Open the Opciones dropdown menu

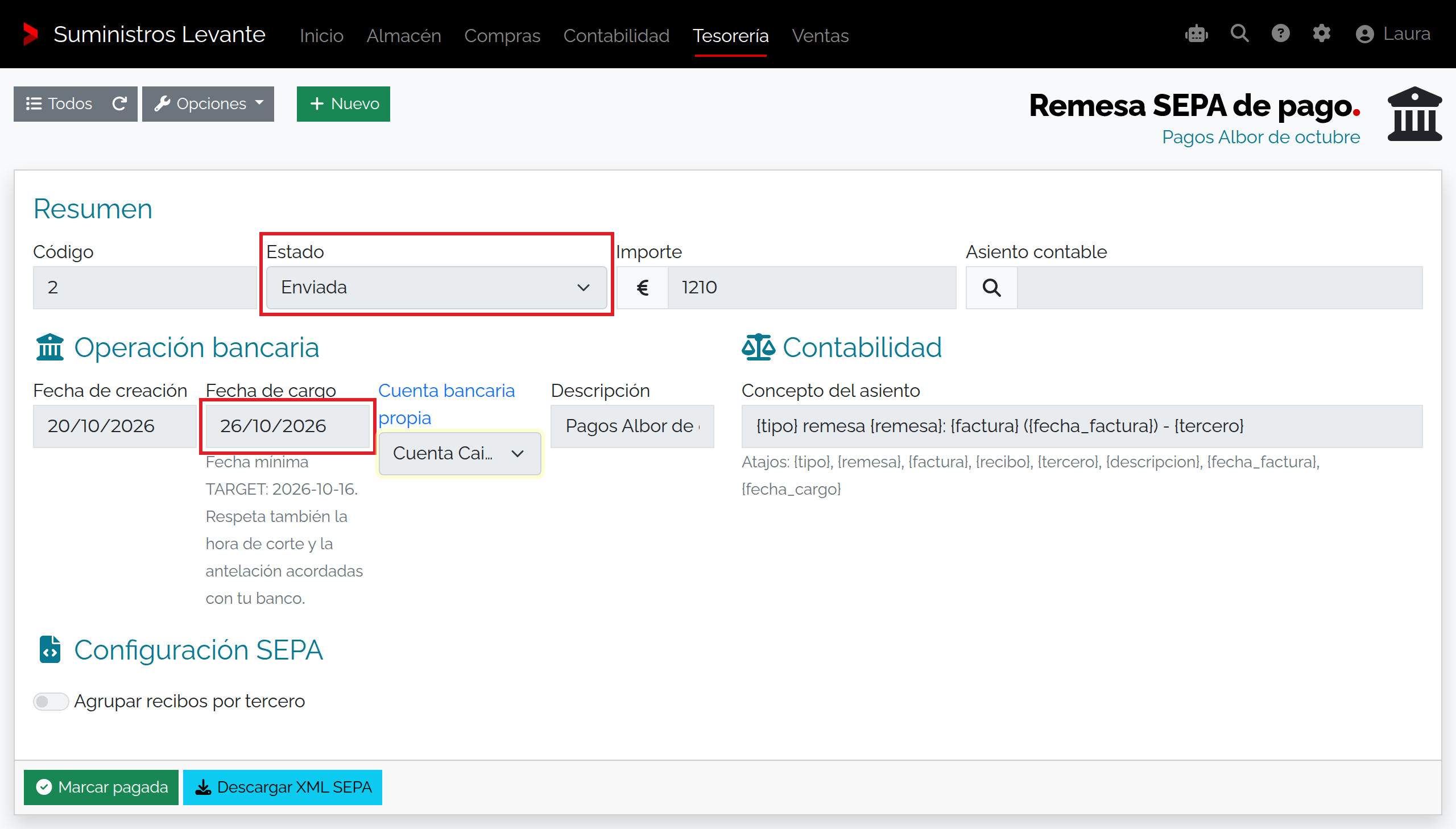coord(208,103)
